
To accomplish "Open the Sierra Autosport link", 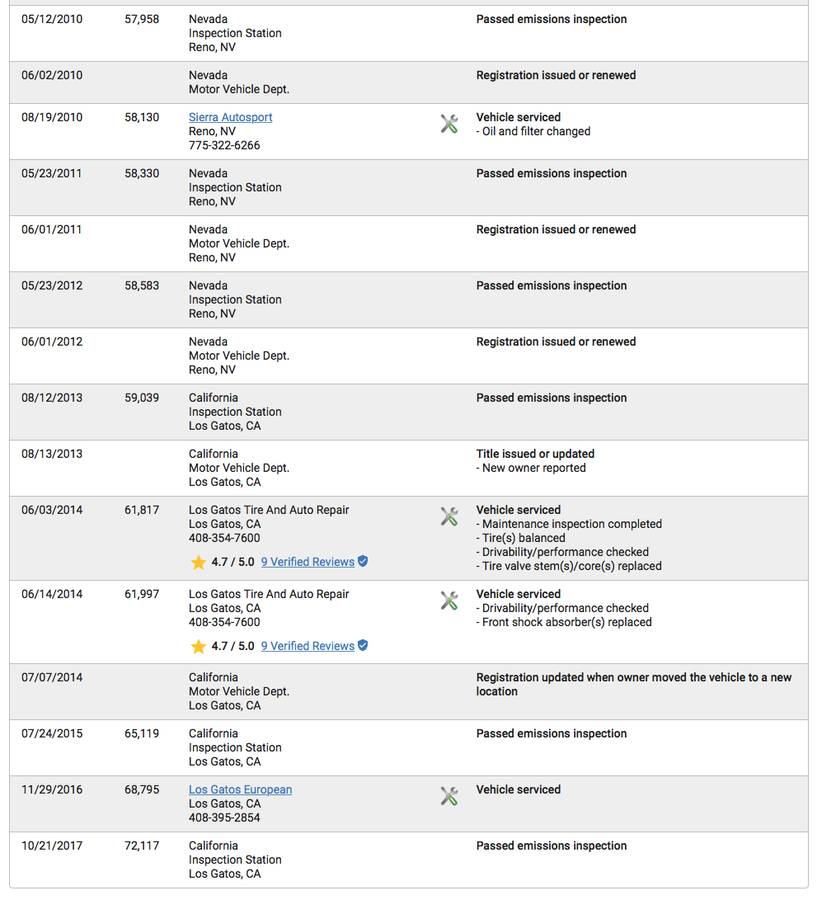I will (x=230, y=117).
